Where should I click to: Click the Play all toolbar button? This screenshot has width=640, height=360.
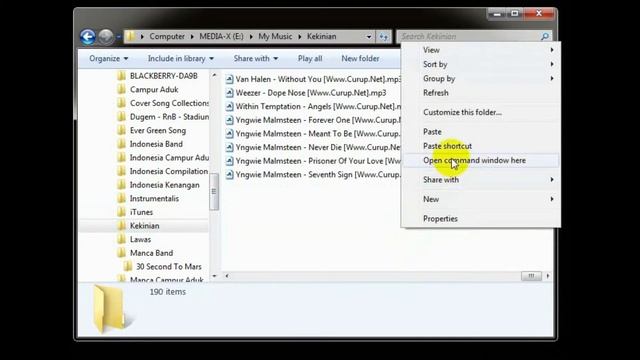(x=310, y=59)
